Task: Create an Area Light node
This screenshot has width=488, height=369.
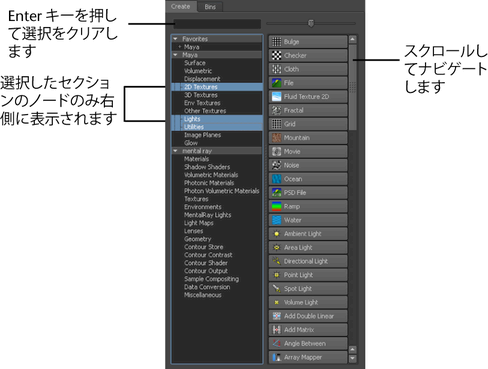Action: point(308,247)
